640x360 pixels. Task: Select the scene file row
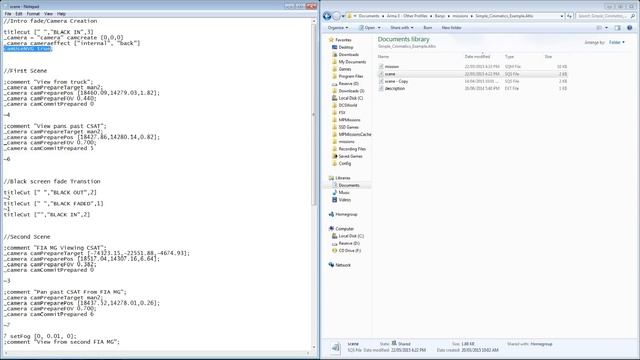point(472,74)
